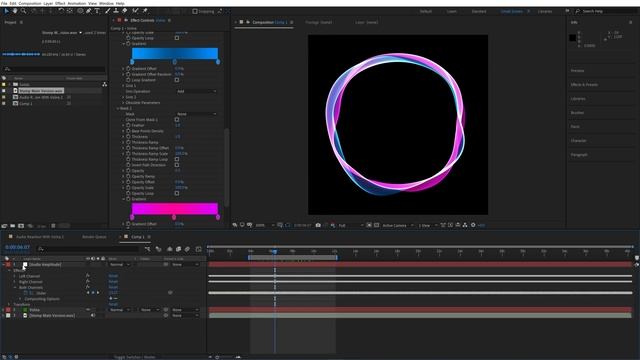Screen dimensions: 640x360
Task: Expand the Transform group in timeline
Action: coord(9,304)
